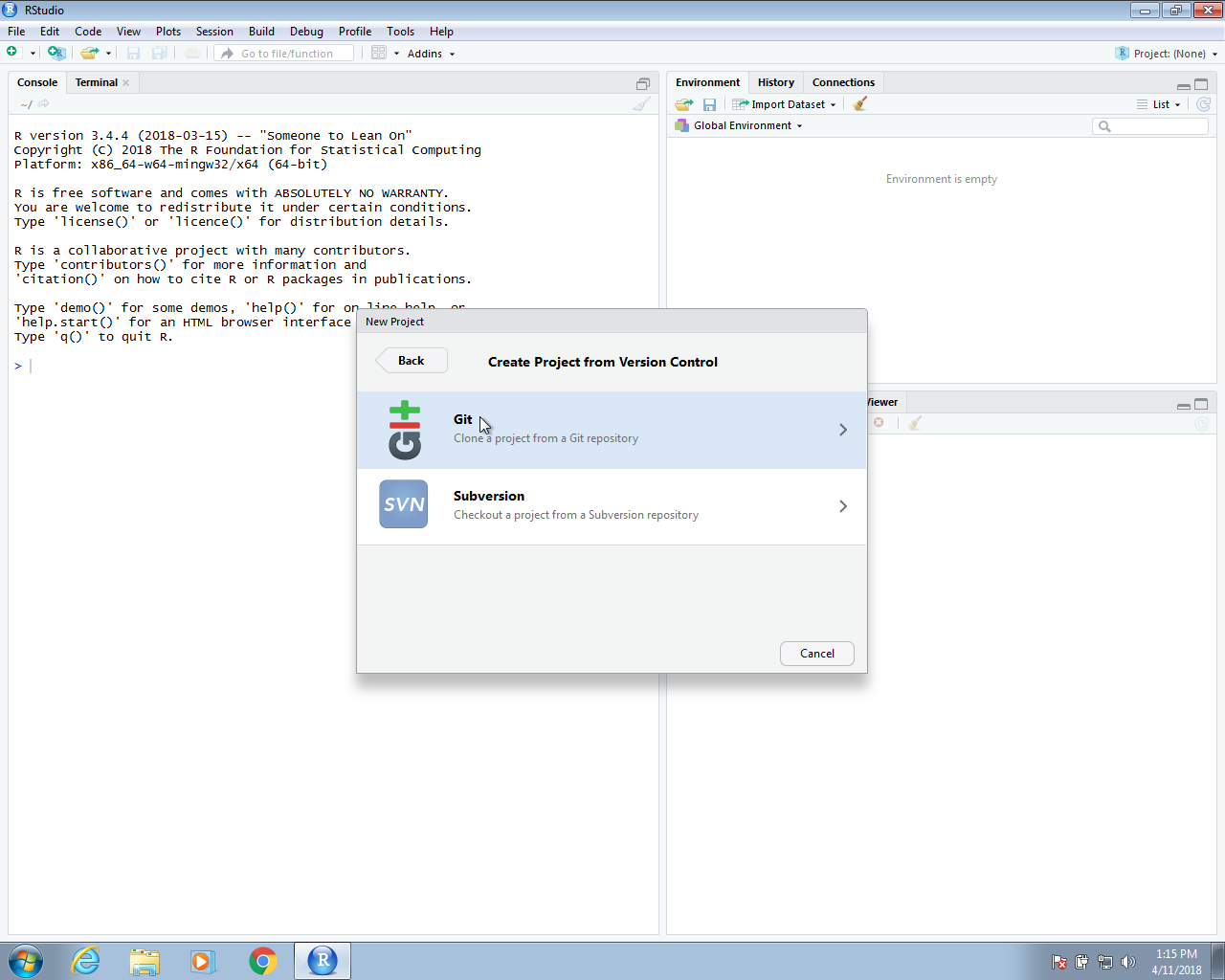Click the load workspace folder icon
The height and width of the screenshot is (980, 1225).
tap(683, 104)
